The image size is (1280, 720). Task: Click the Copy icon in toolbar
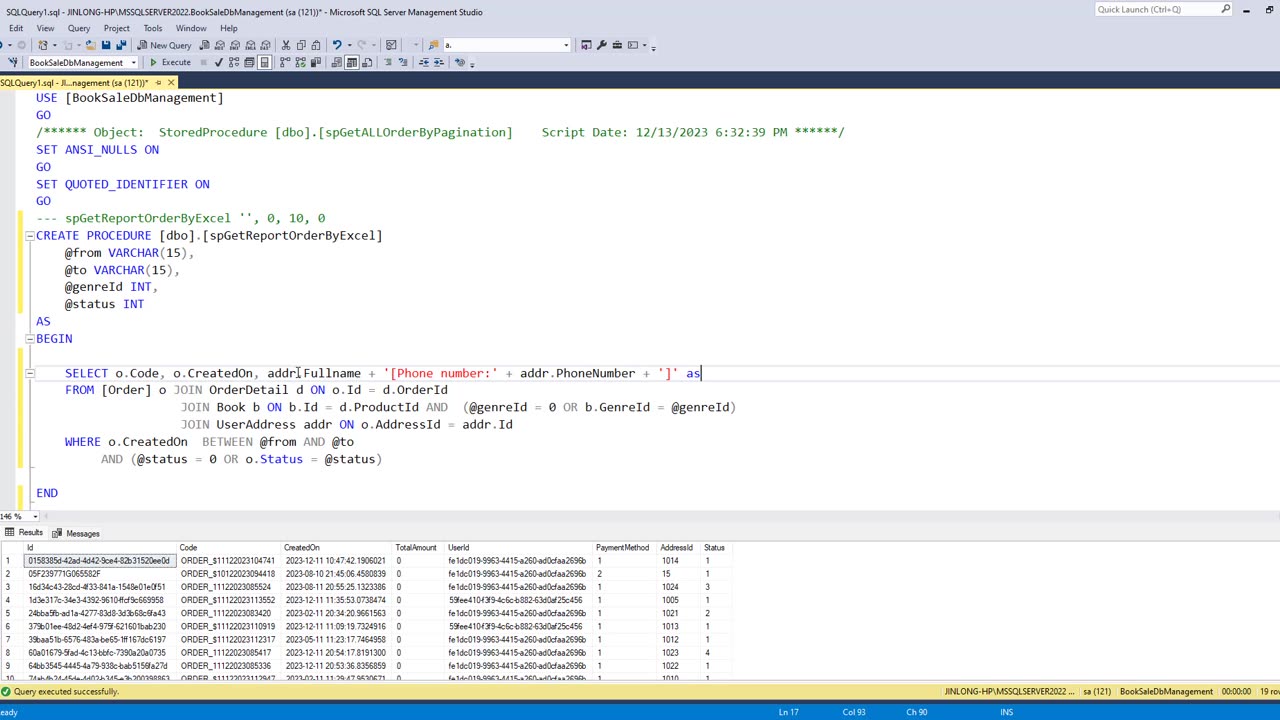(301, 45)
